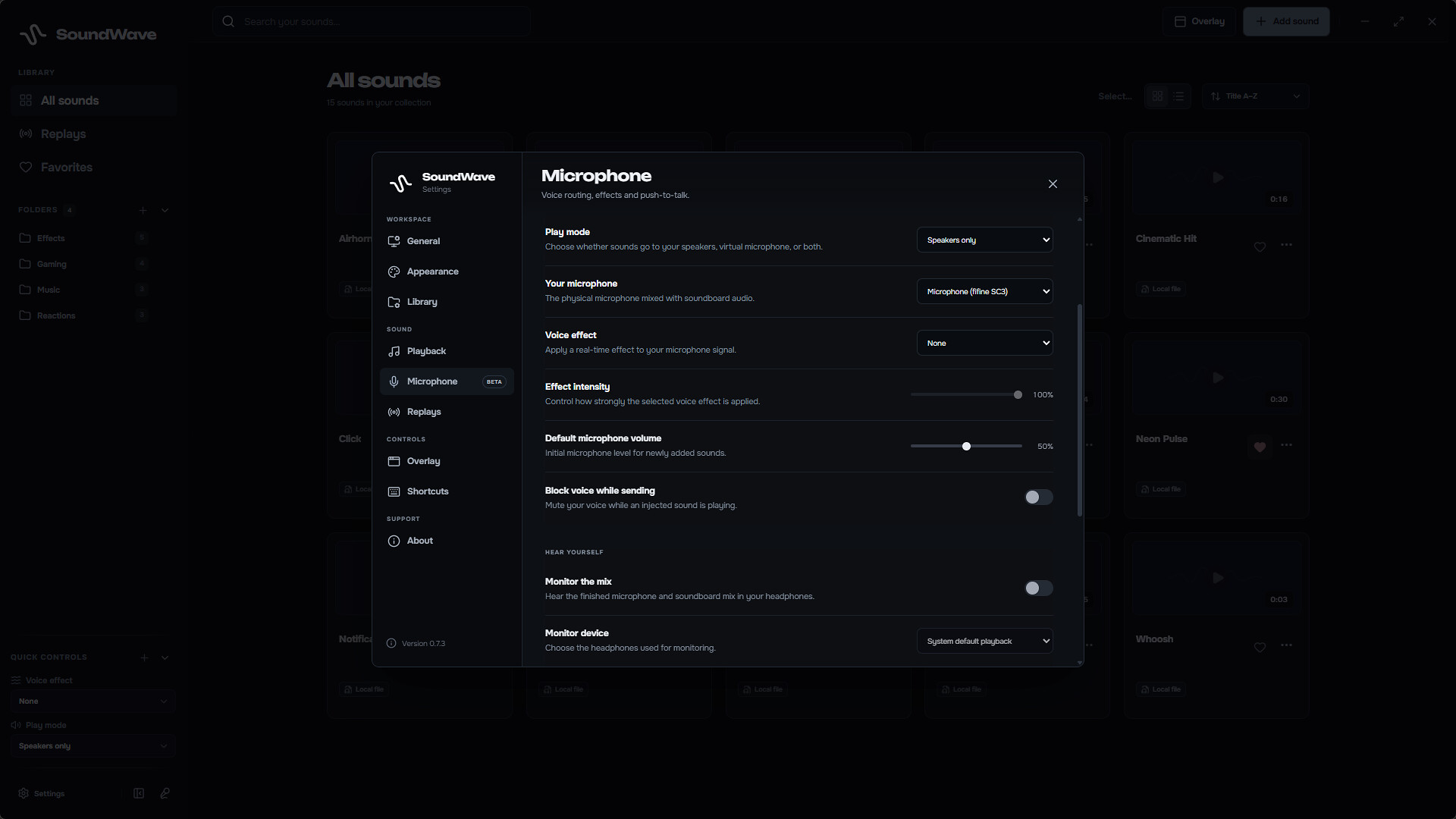Favorite the Whoosh sound

click(x=1260, y=647)
